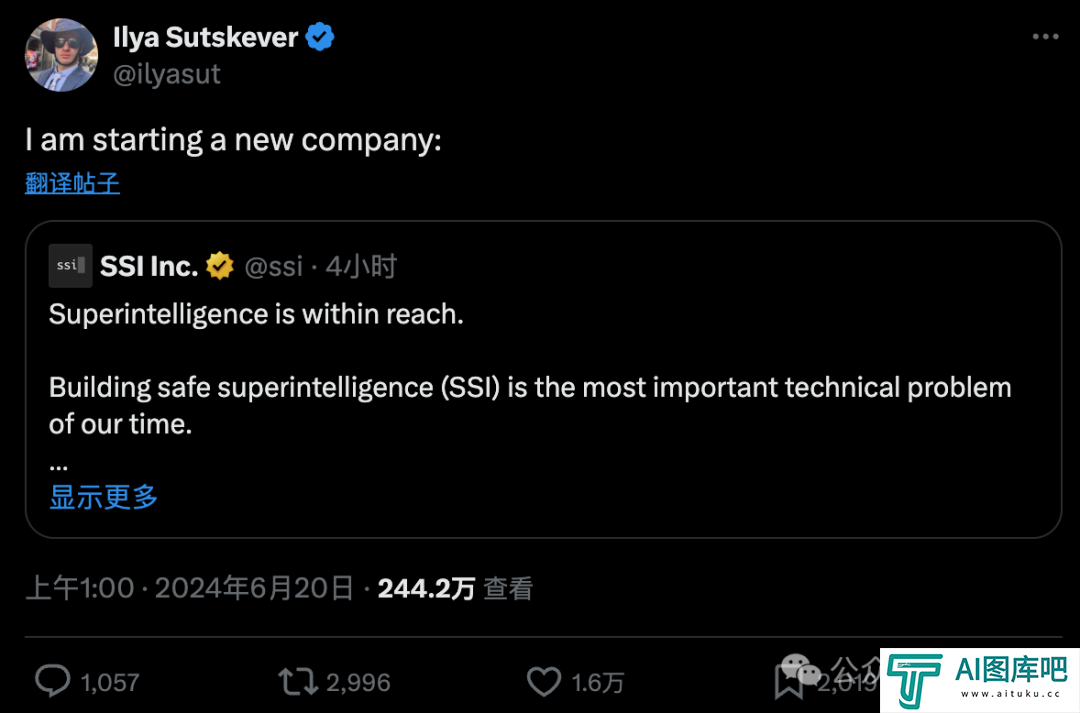
Task: Open the three-dot more options menu
Action: point(1045,37)
